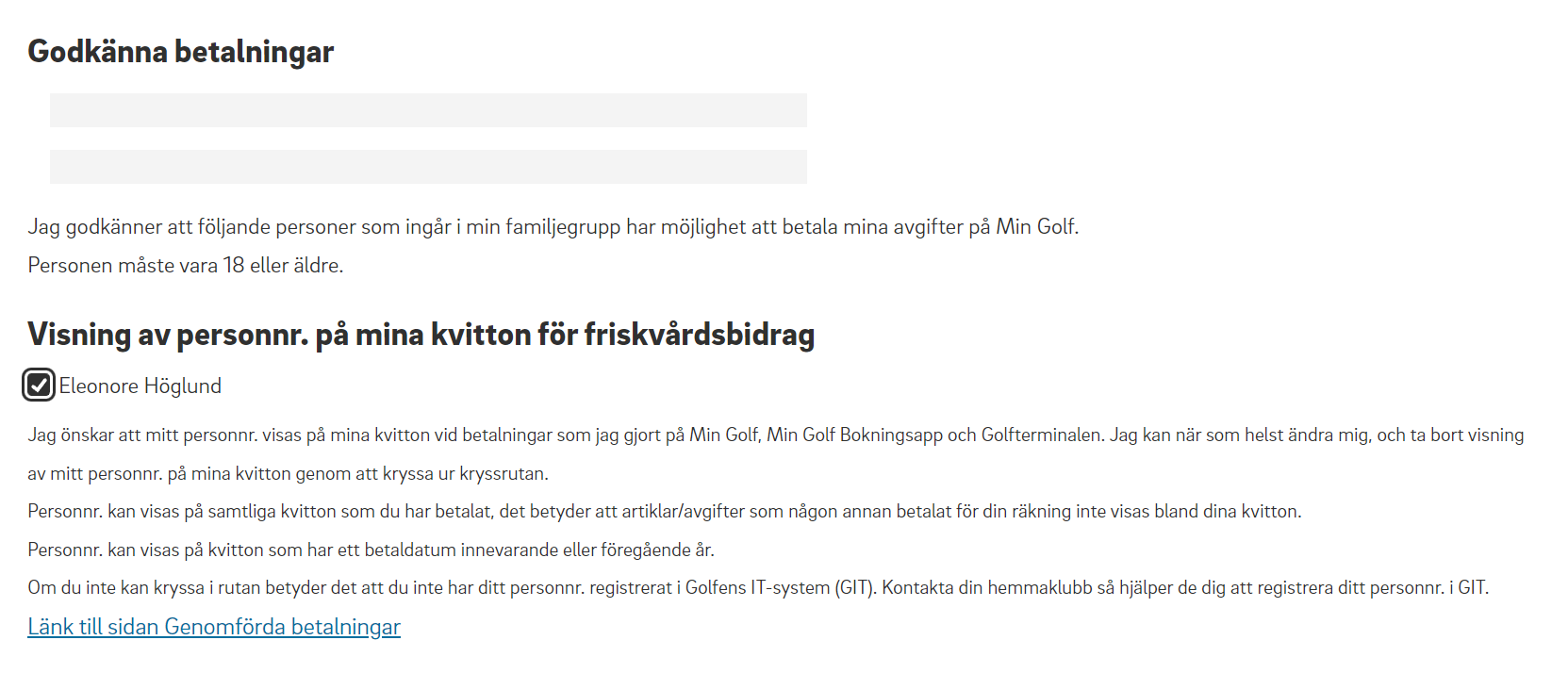Screen dimensions: 1568x673
Task: Click the first grey placeholder bar
Action: 428,110
